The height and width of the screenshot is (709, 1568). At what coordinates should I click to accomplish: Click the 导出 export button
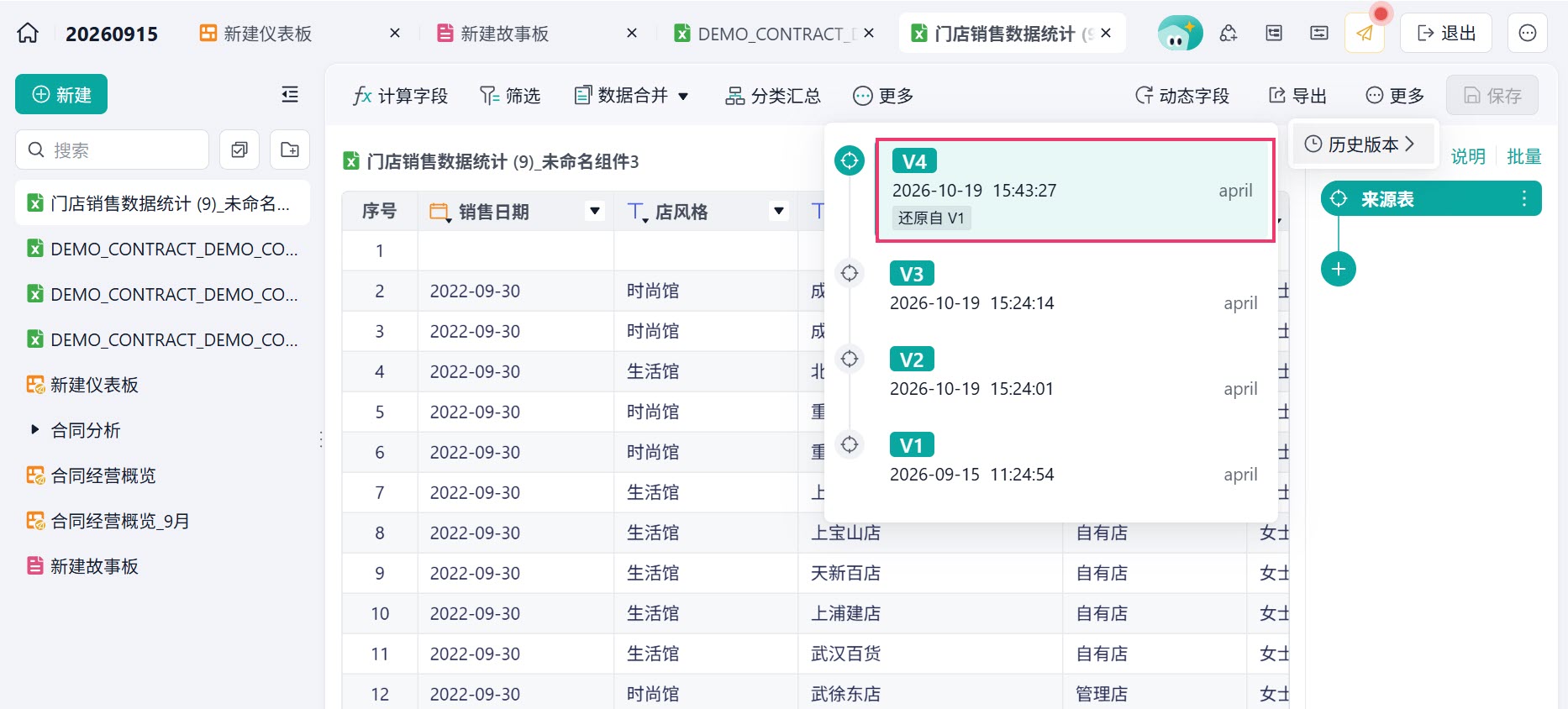(1297, 96)
